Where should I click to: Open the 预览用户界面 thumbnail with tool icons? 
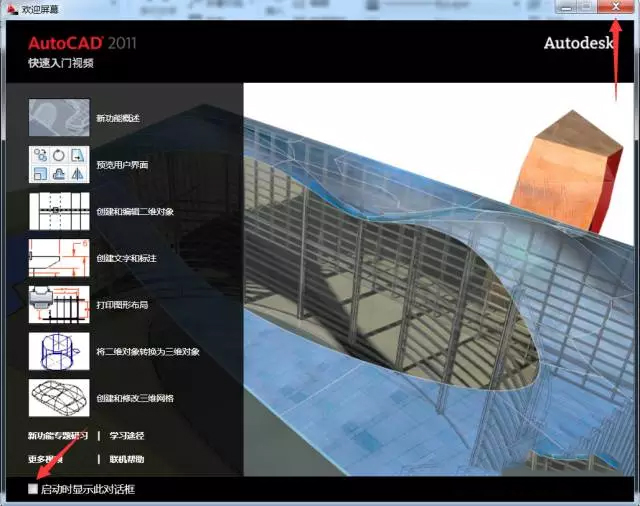point(59,164)
